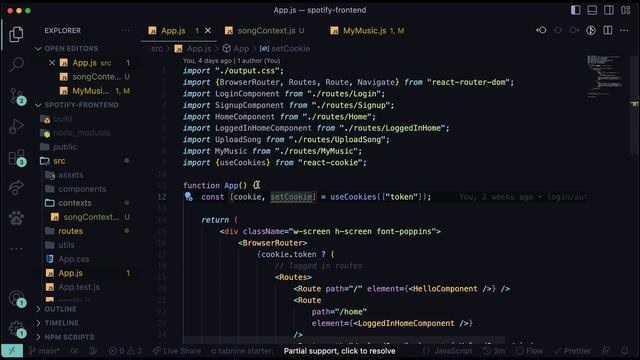This screenshot has width=640, height=360.
Task: Open the Run and Debug view
Action: click(16, 126)
